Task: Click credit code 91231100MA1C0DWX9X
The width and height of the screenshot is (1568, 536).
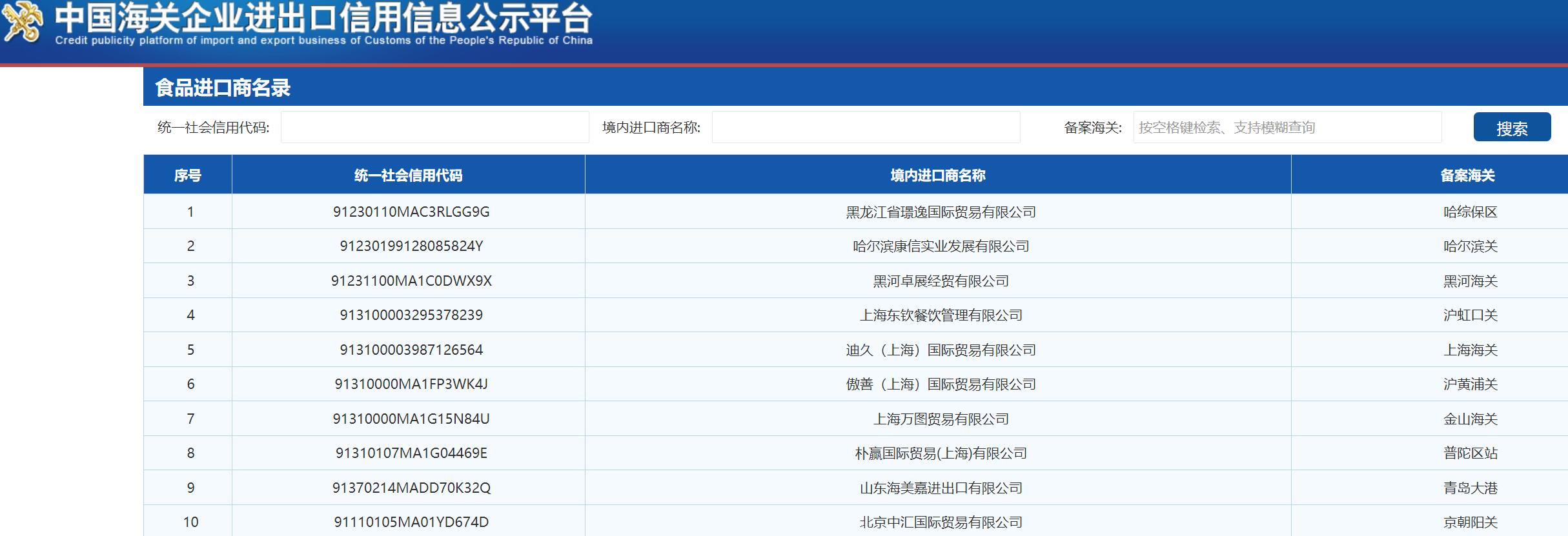Action: [x=411, y=281]
